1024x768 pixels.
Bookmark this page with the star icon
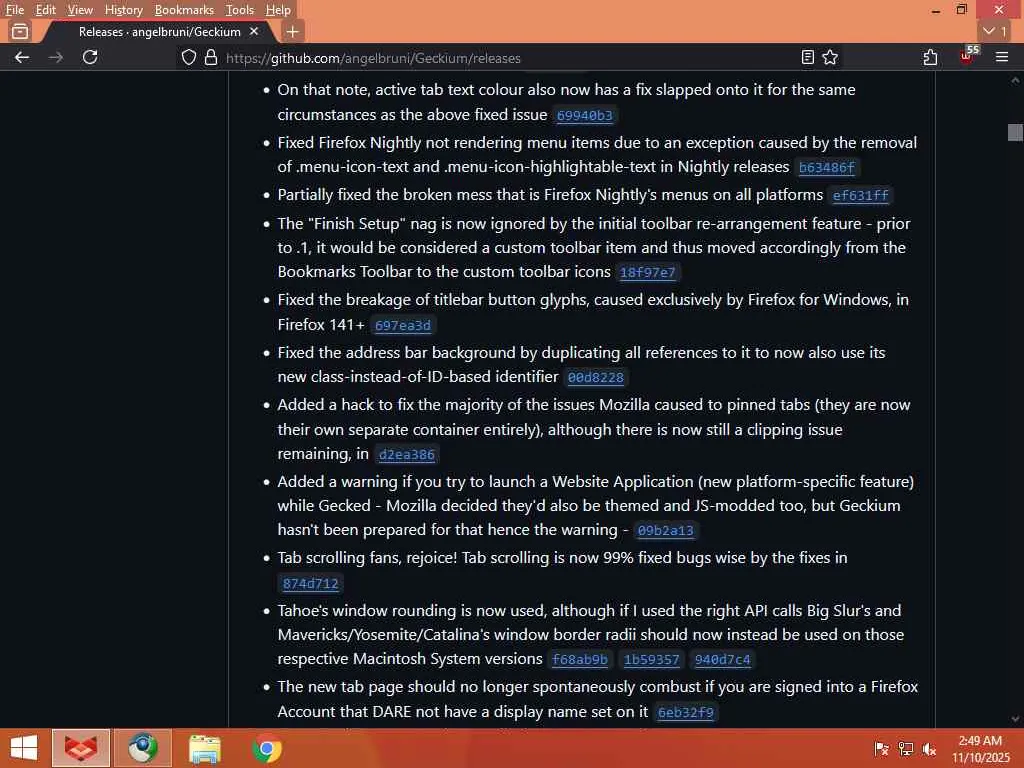pos(830,57)
